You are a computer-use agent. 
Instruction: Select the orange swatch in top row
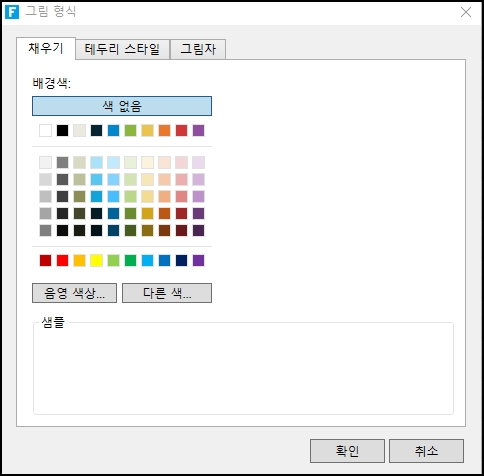coord(164,131)
